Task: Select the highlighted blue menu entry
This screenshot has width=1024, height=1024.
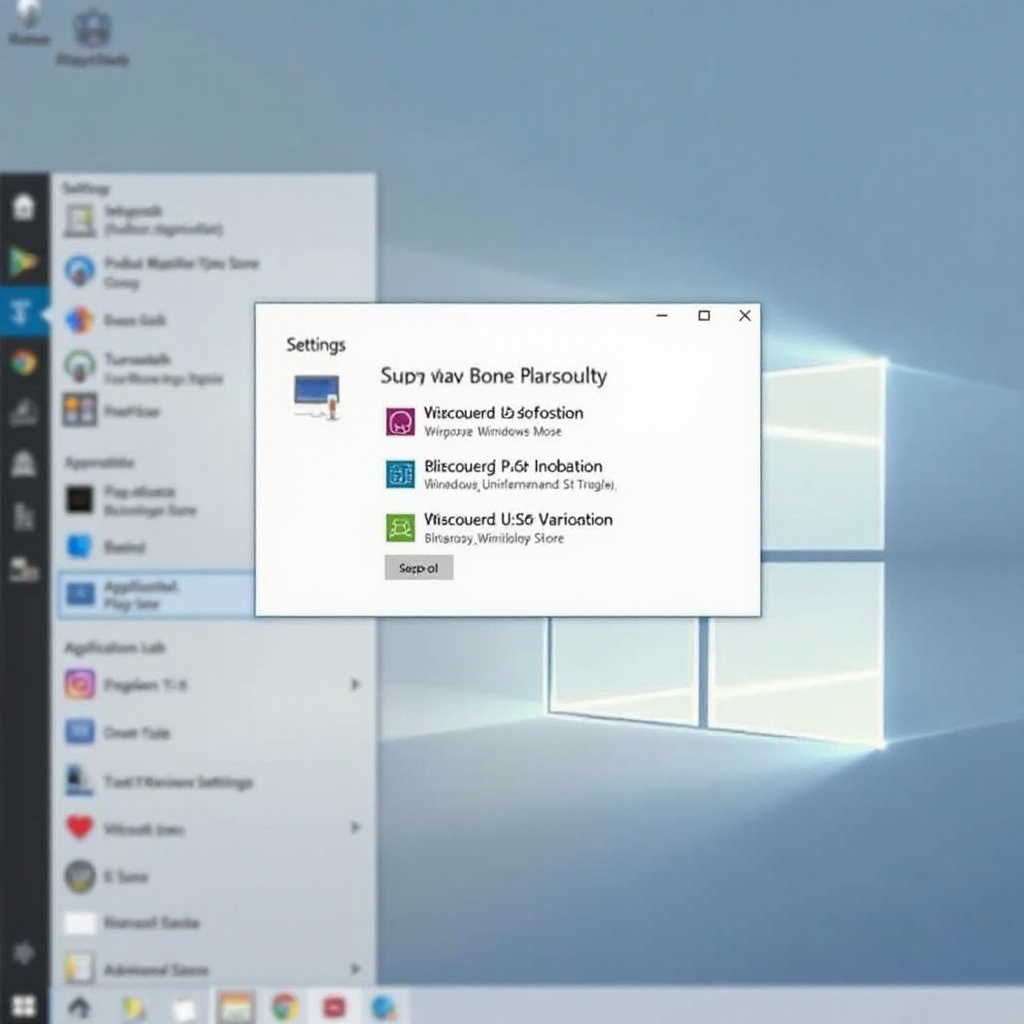Action: pos(155,595)
